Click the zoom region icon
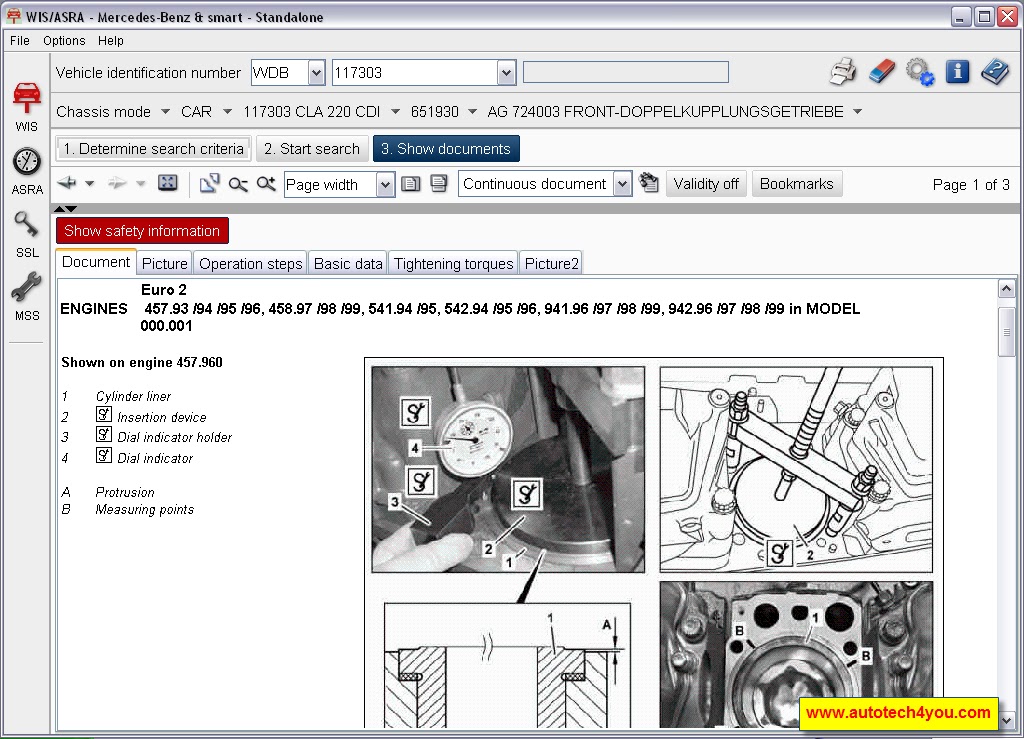Image resolution: width=1024 pixels, height=739 pixels. 210,183
